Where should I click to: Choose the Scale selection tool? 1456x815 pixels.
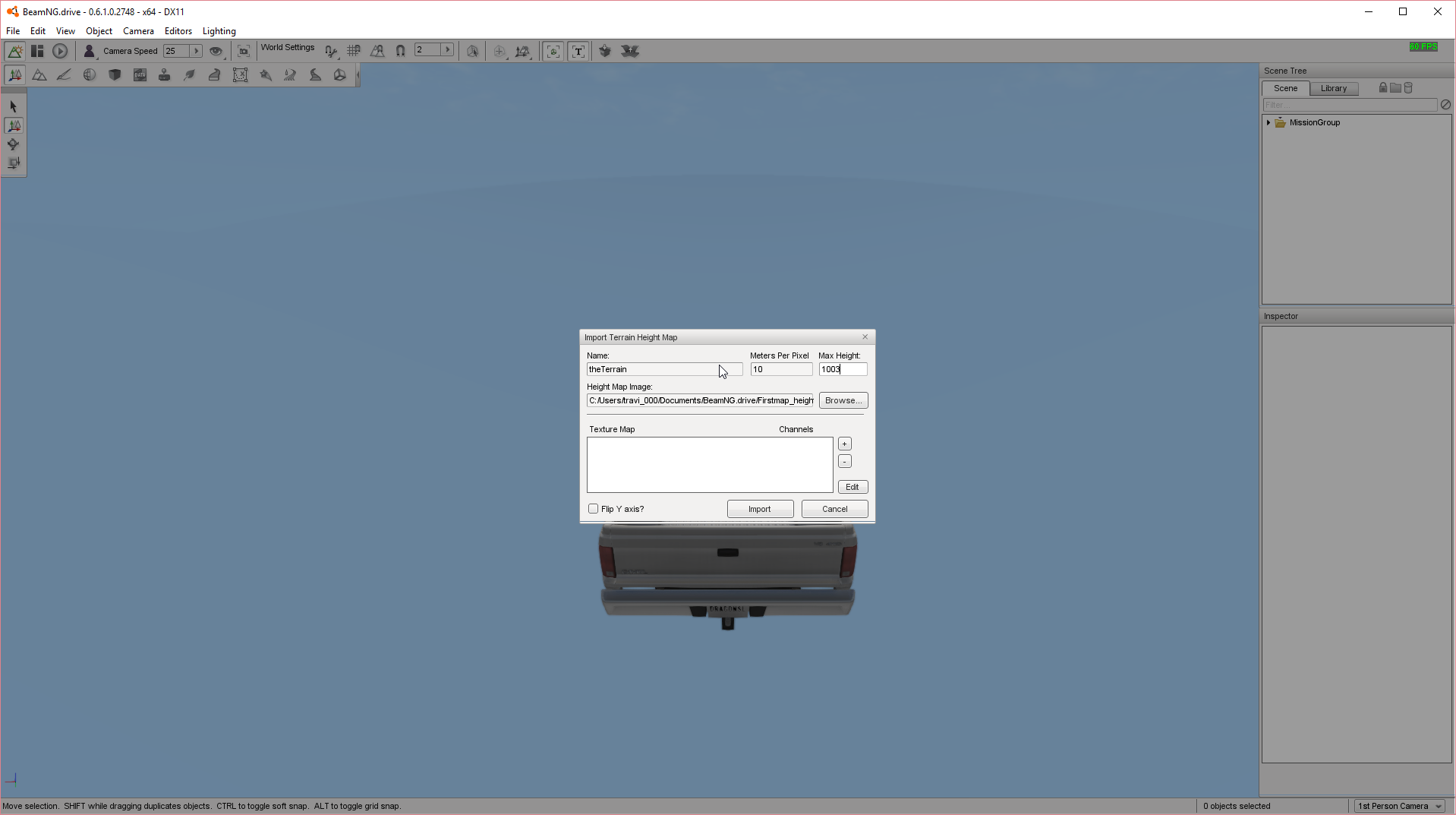[x=13, y=163]
